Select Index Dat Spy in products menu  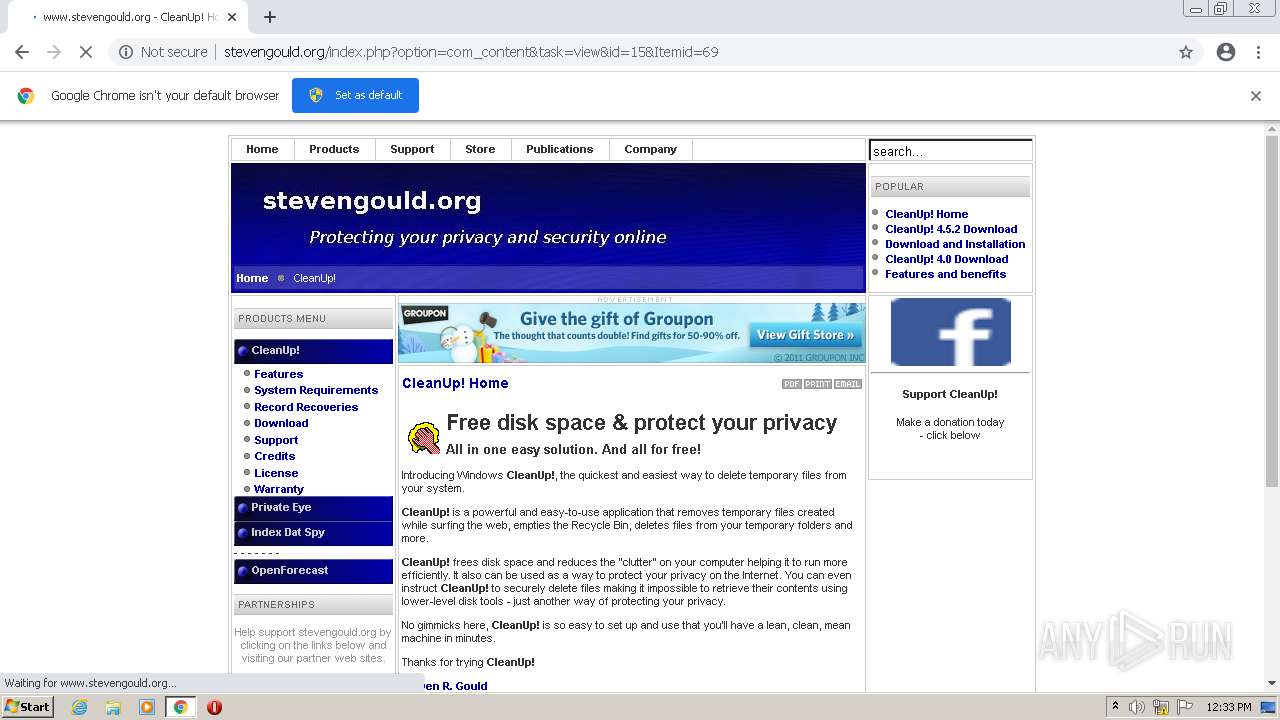313,533
